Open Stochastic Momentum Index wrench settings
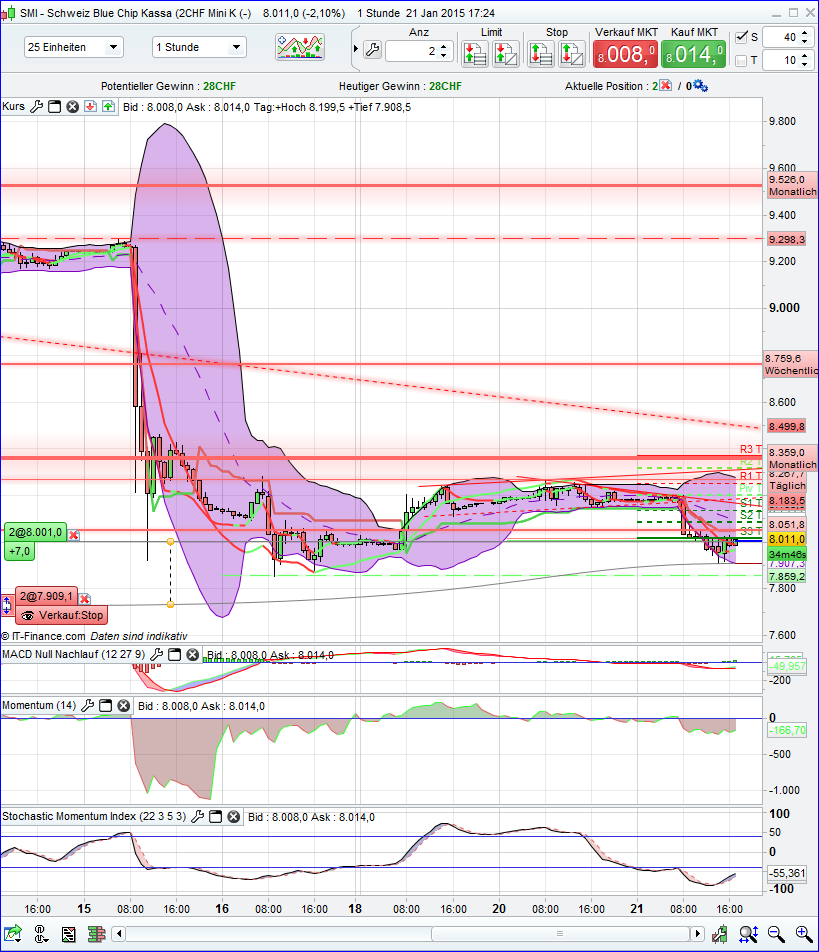Viewport: 819px width, 952px height. pyautogui.click(x=195, y=817)
